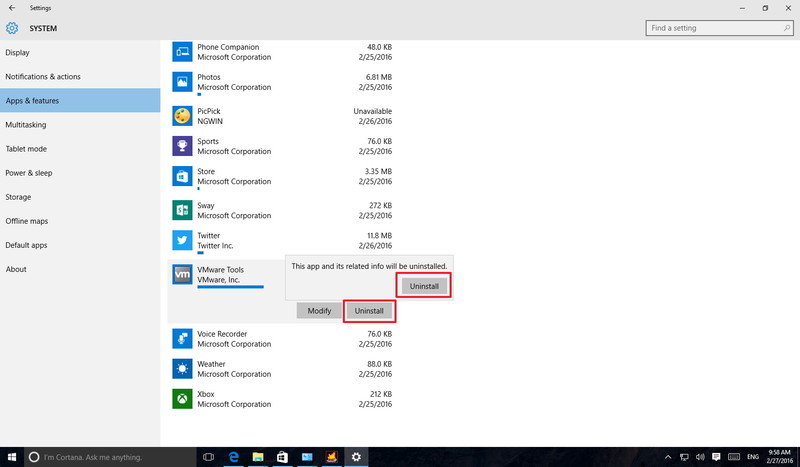Select the Voice Recorder microphone icon
Screen dimensions: 800x467
coord(182,339)
